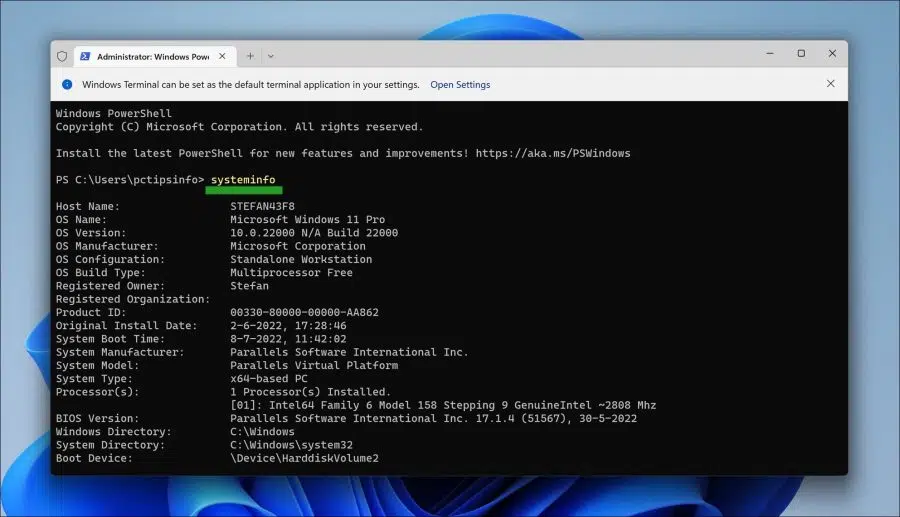The image size is (900, 517).
Task: Expand the new tab profile dropdown arrow
Action: tap(271, 56)
